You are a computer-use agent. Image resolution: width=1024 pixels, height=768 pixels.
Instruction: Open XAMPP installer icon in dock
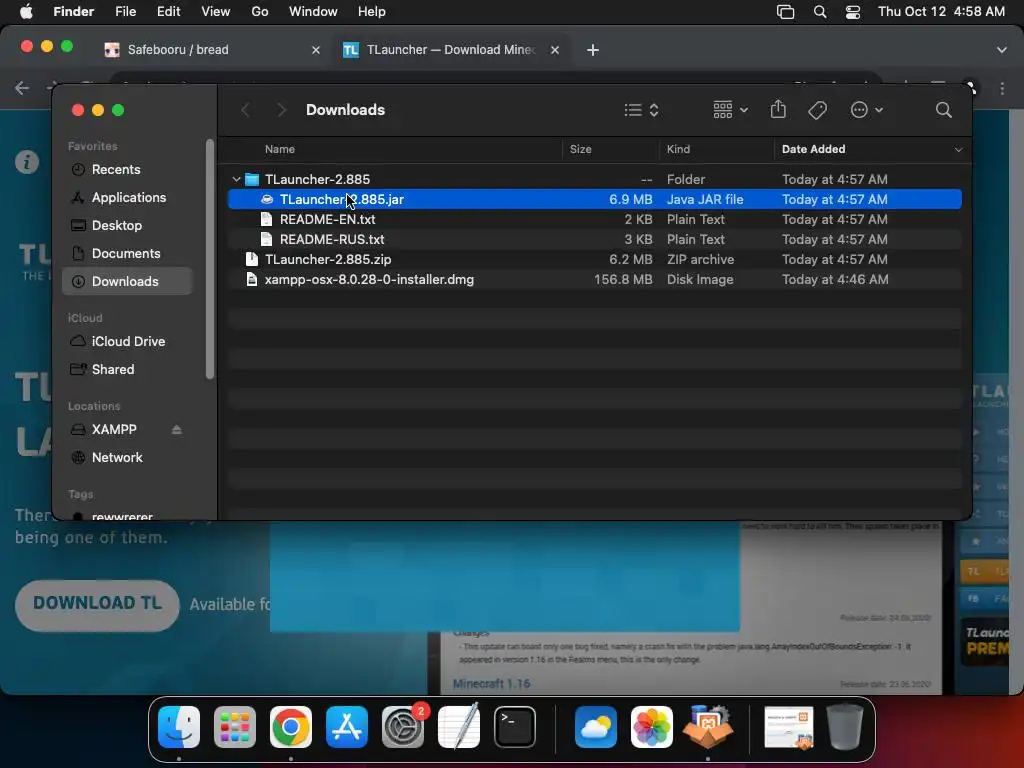[x=708, y=727]
